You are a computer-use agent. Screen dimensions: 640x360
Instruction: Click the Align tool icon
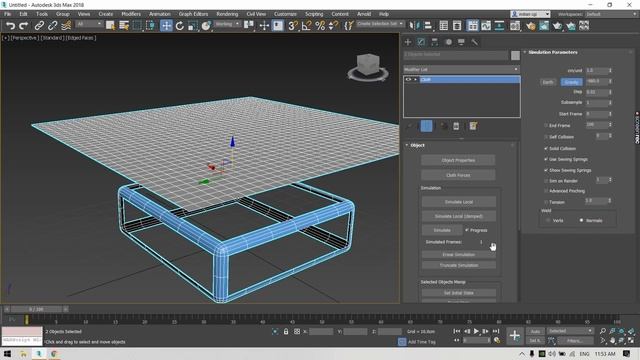[428, 26]
